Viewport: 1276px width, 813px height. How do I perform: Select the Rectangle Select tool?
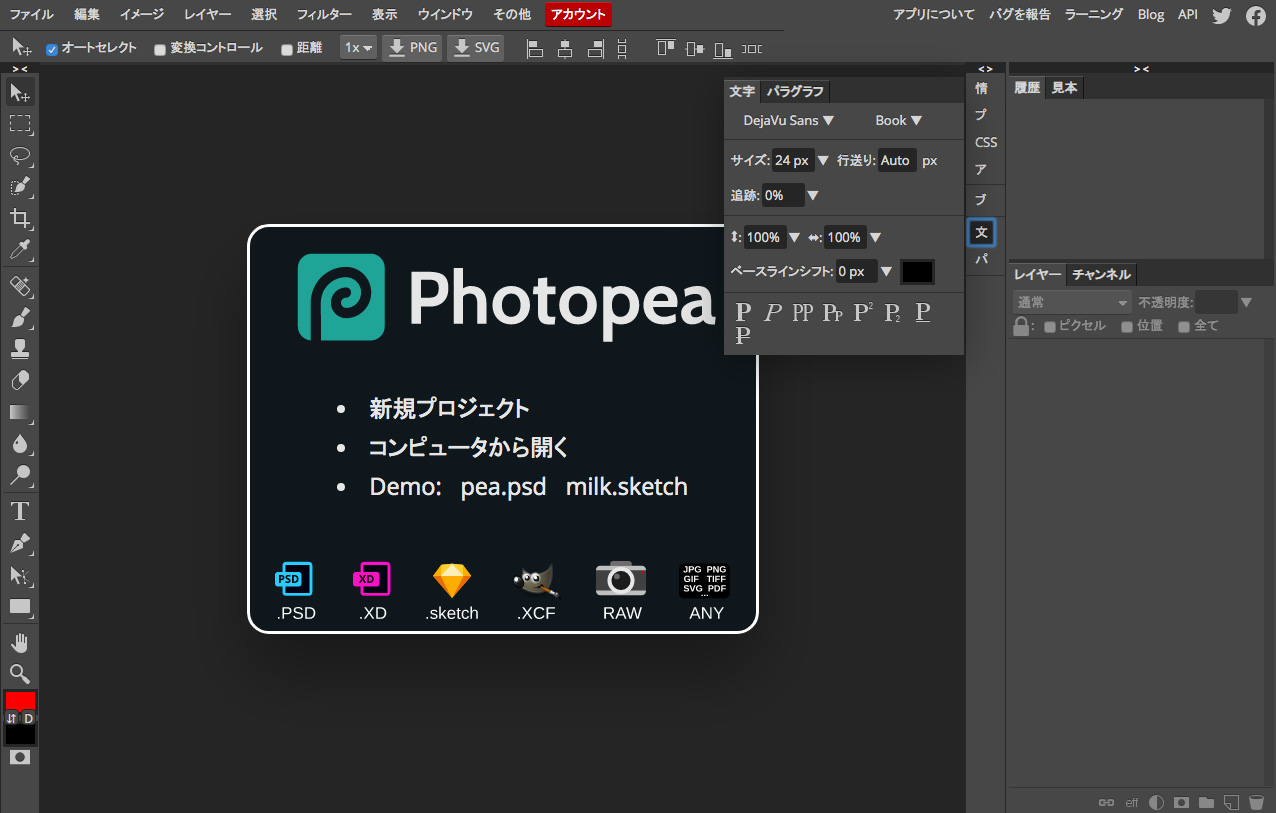(19, 124)
